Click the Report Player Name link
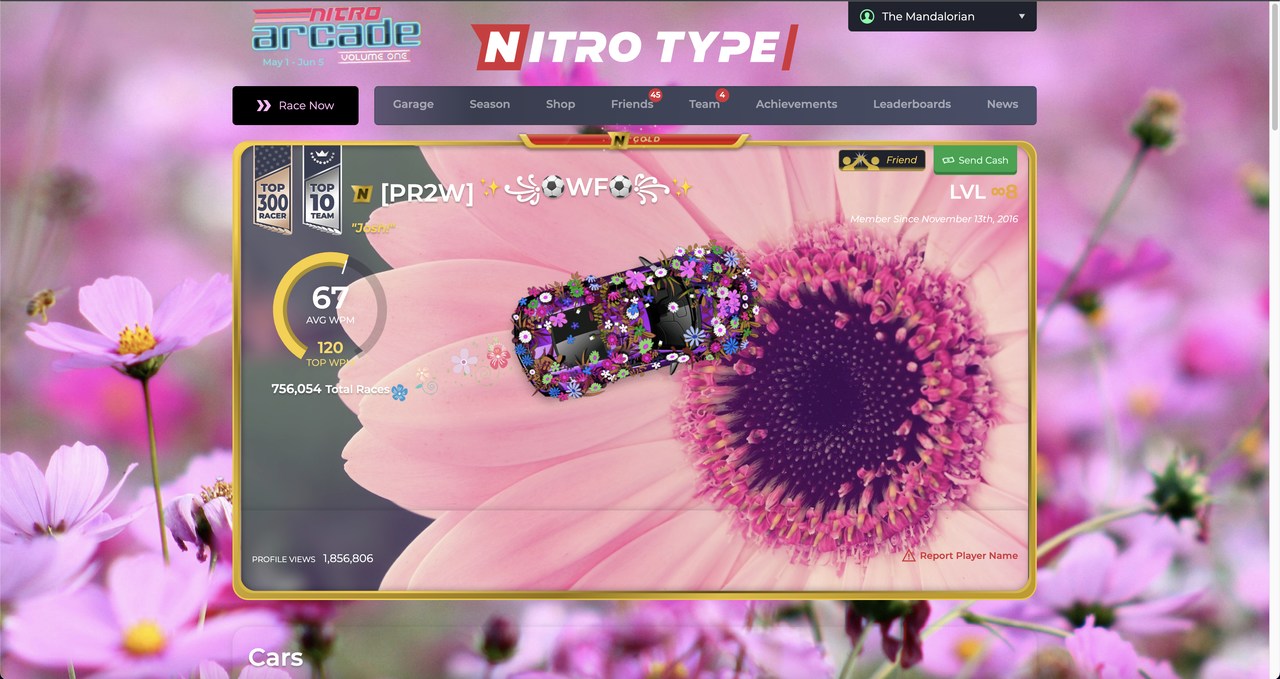Image resolution: width=1280 pixels, height=679 pixels. click(x=968, y=556)
